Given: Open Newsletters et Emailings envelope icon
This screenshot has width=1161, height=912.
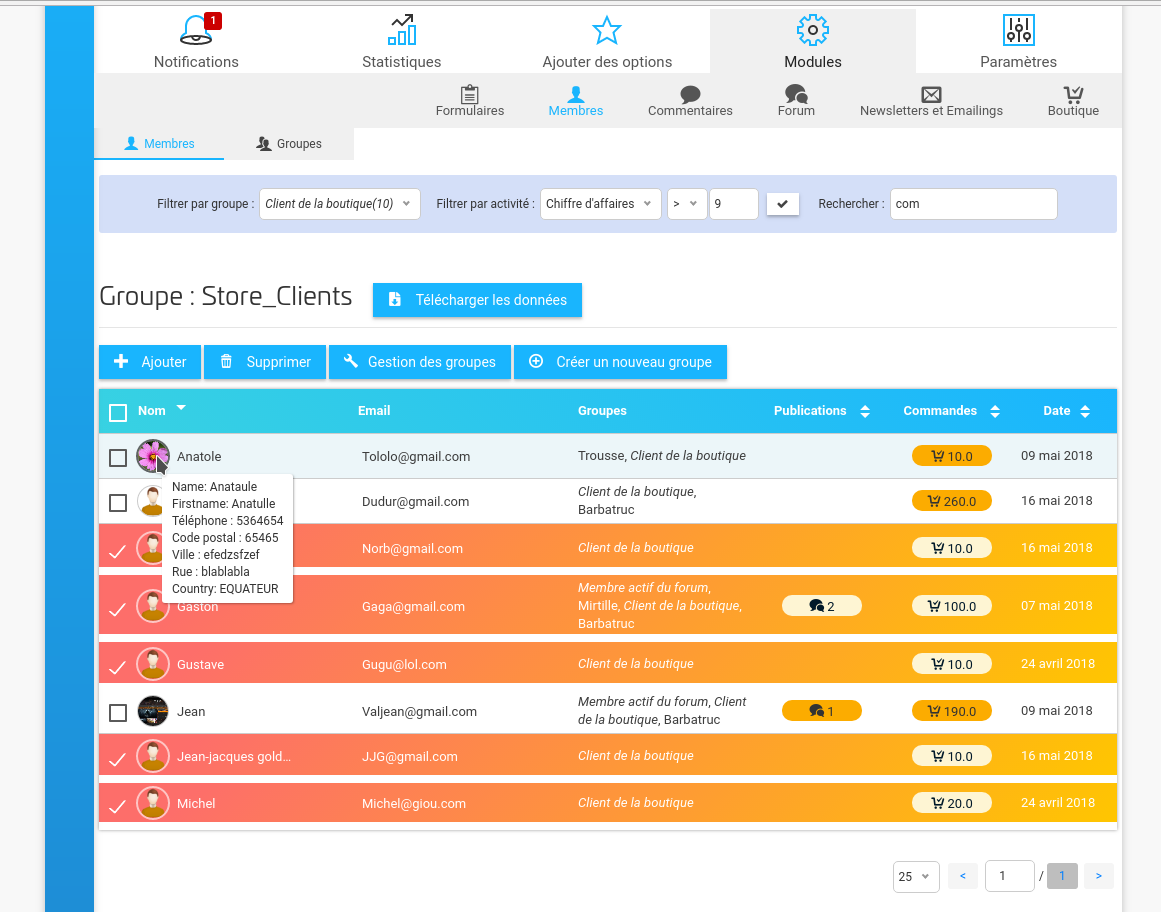Looking at the screenshot, I should 931,94.
